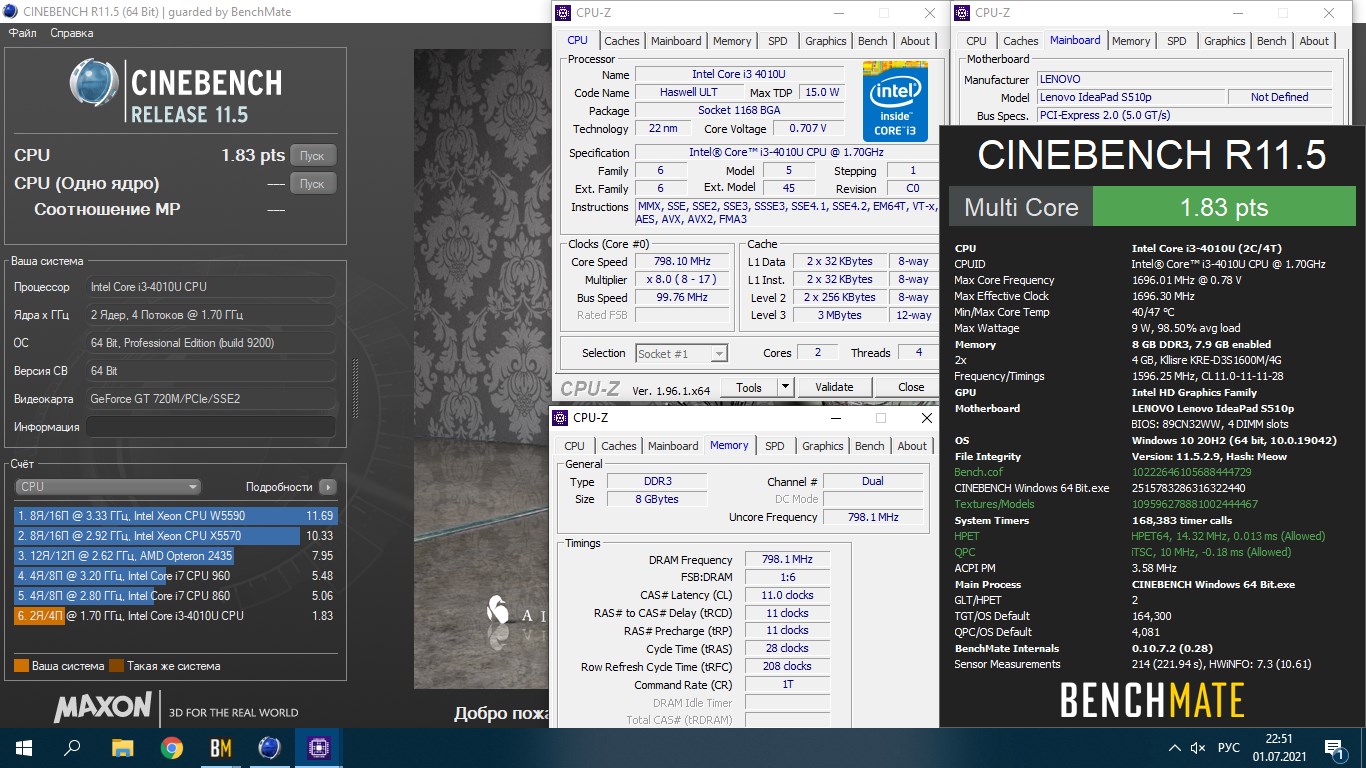Switch to BenchMate taskbar icon
Image resolution: width=1366 pixels, height=768 pixels.
coord(220,747)
